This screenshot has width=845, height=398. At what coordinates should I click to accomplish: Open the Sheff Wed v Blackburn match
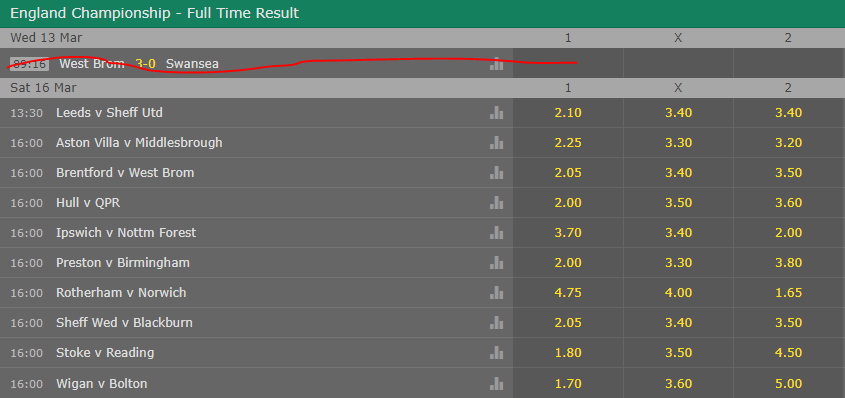coord(124,323)
